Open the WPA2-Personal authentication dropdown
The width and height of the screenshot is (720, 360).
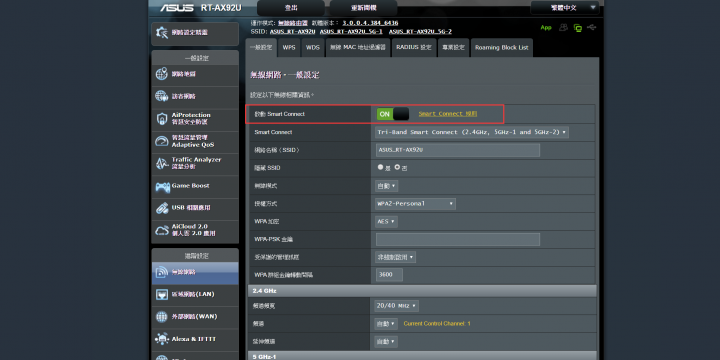[416, 203]
